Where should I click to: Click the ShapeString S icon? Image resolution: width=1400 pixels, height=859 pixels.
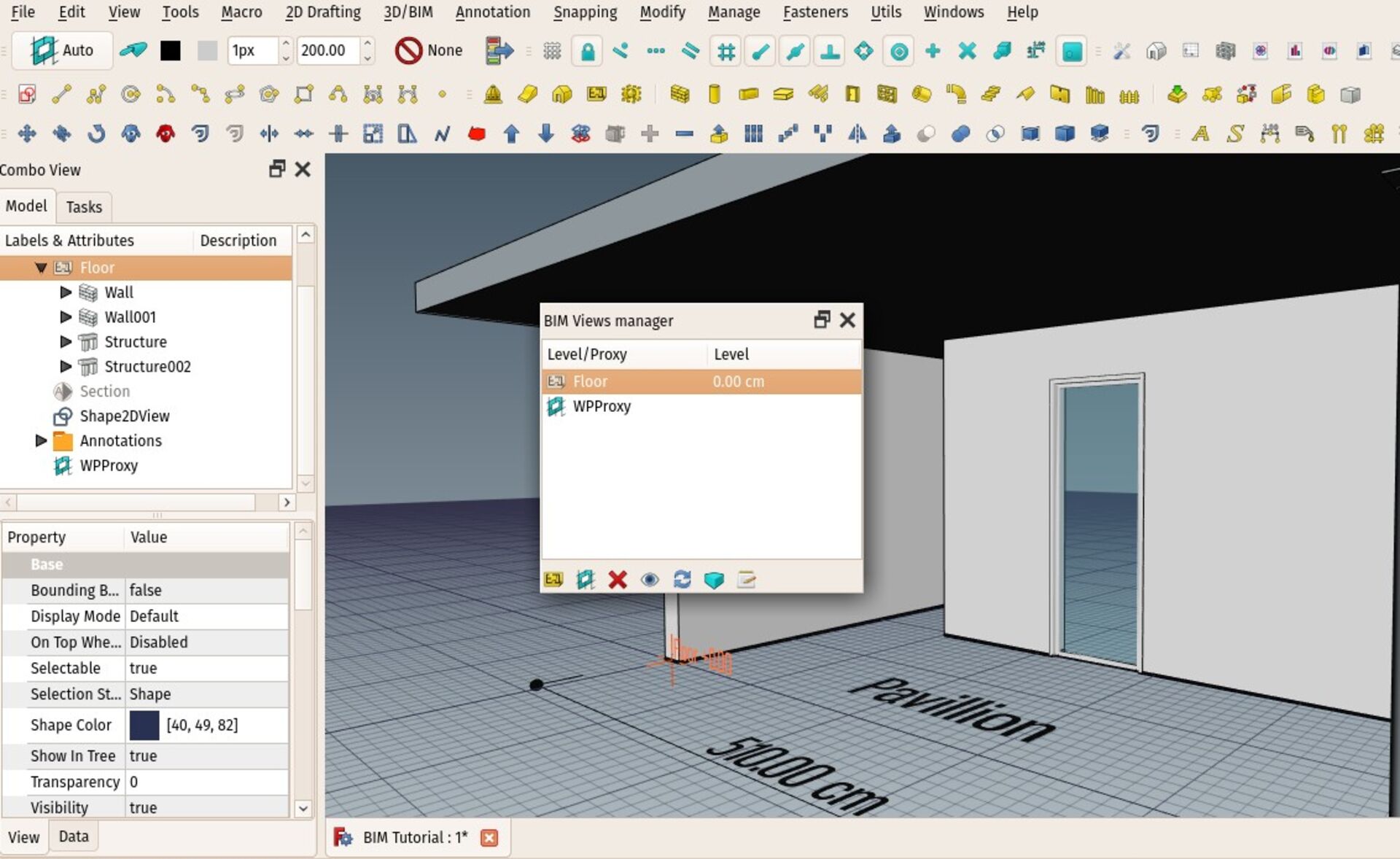pyautogui.click(x=1234, y=133)
